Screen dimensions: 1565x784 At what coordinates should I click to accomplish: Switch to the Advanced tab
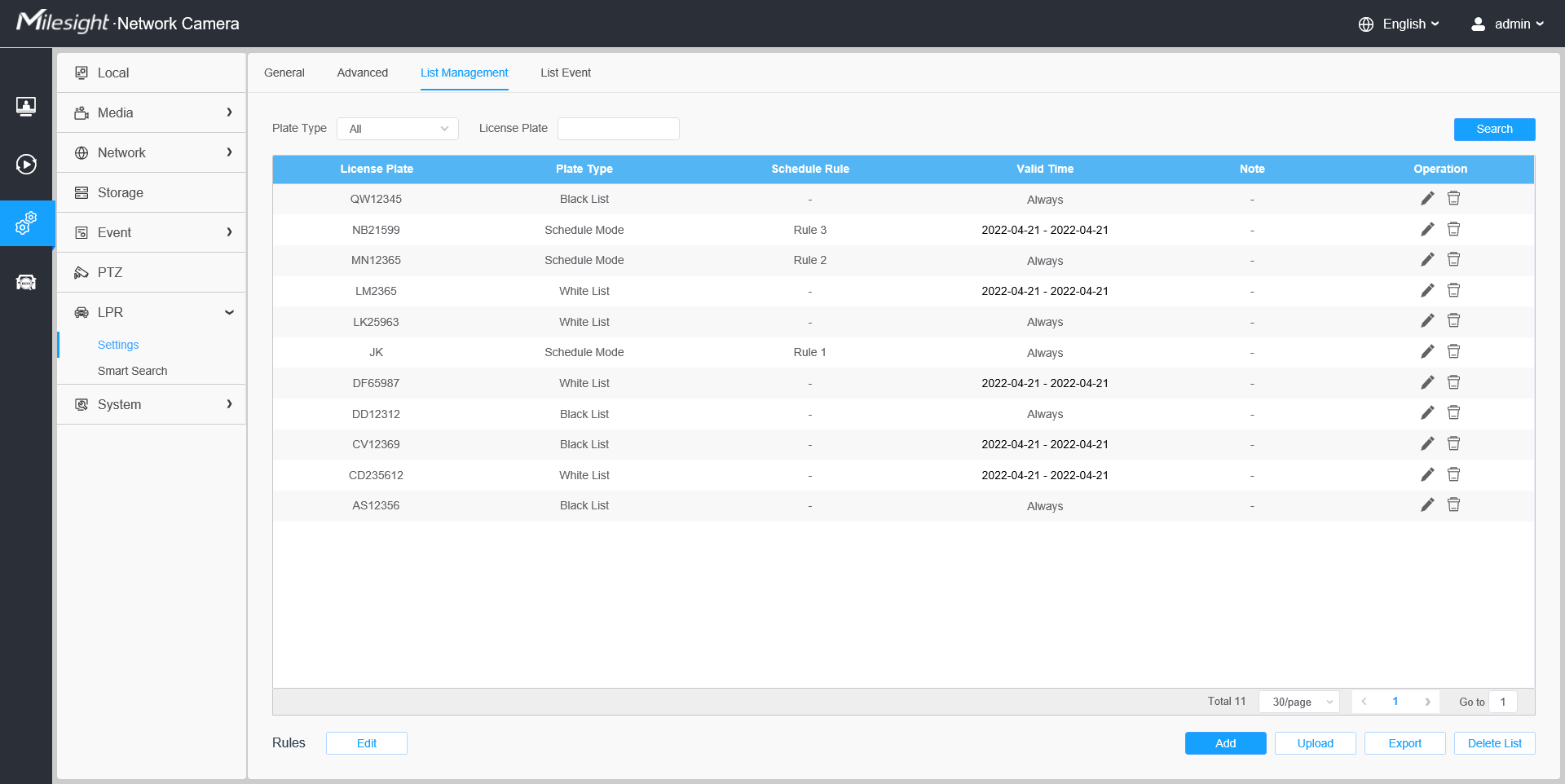coord(363,73)
